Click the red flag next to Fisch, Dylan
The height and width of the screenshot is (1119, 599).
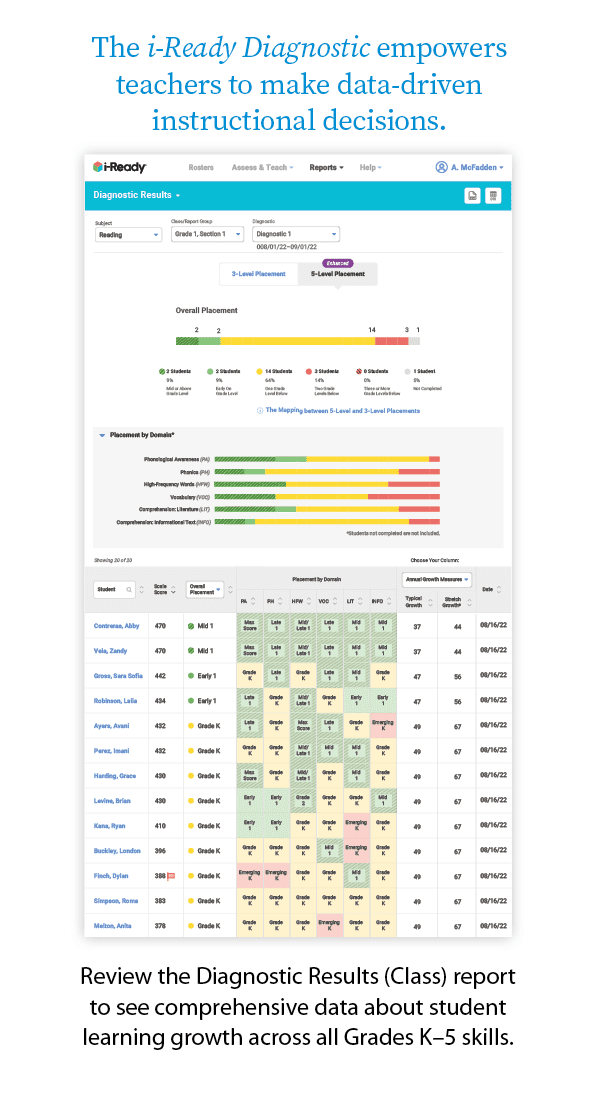coord(171,876)
